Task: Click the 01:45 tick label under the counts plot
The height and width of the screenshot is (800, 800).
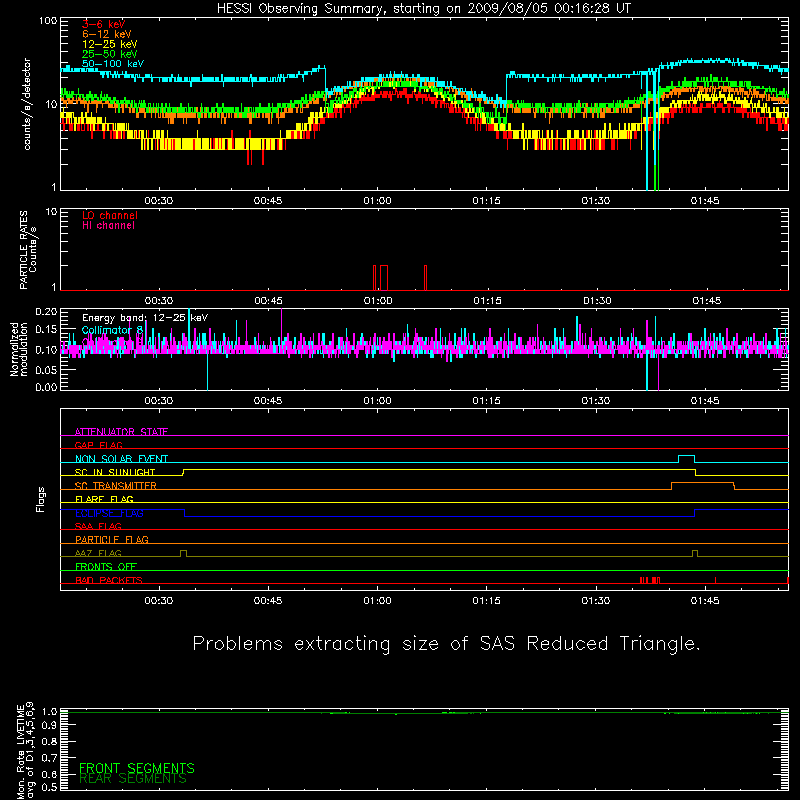Action: [705, 201]
